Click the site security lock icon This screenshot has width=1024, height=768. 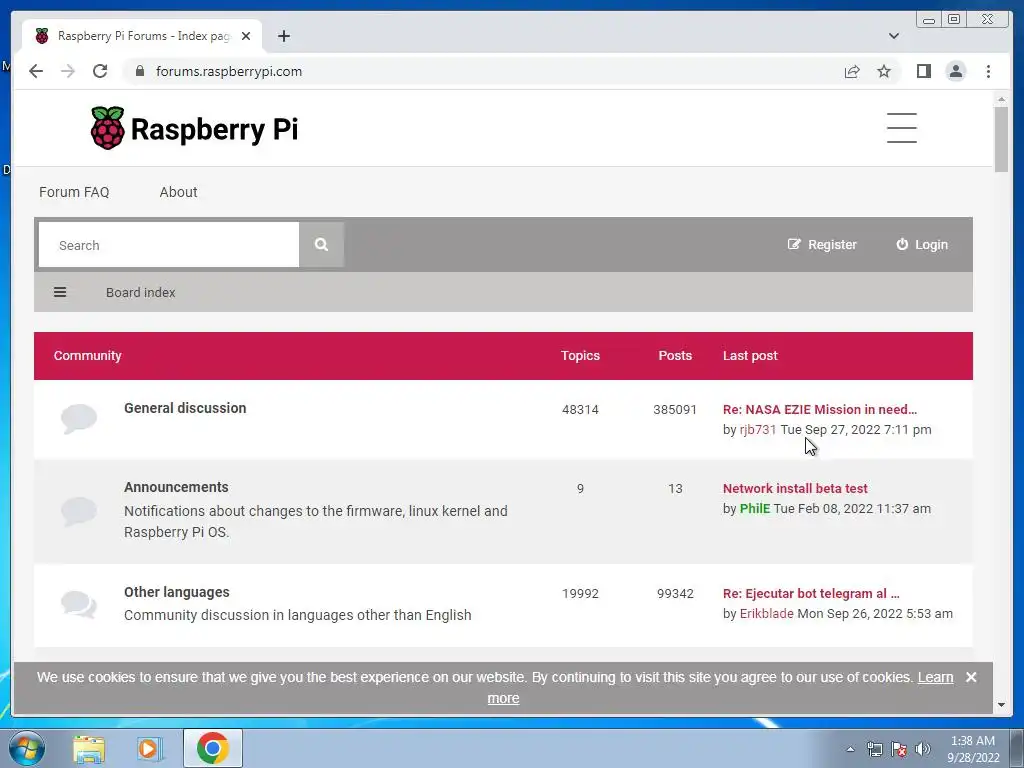(139, 71)
